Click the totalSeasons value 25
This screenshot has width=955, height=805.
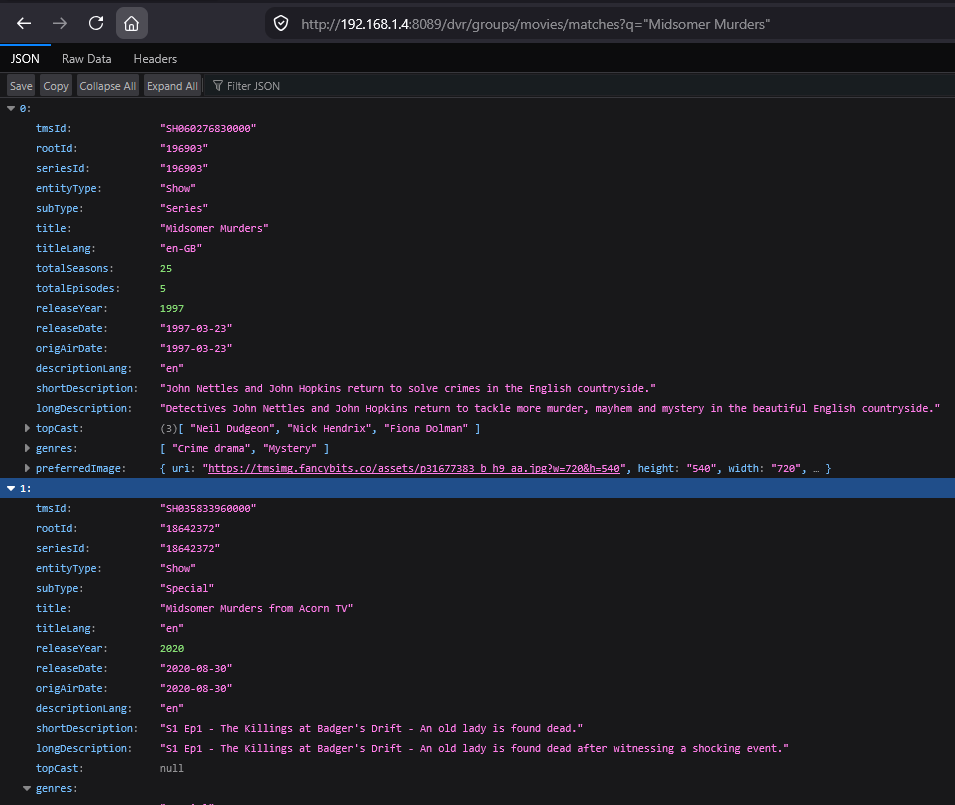click(x=166, y=269)
